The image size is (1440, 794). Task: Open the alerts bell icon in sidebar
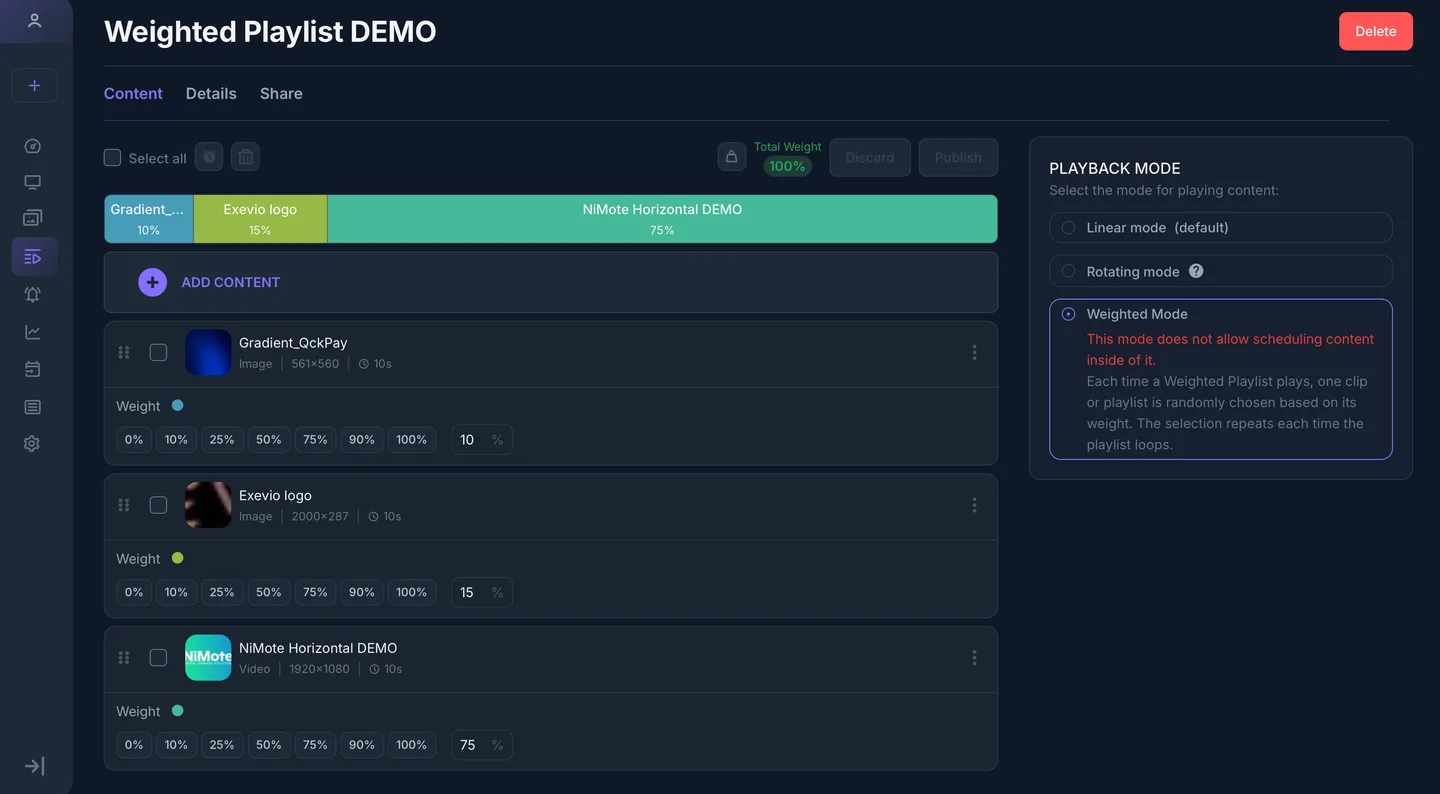pos(33,294)
